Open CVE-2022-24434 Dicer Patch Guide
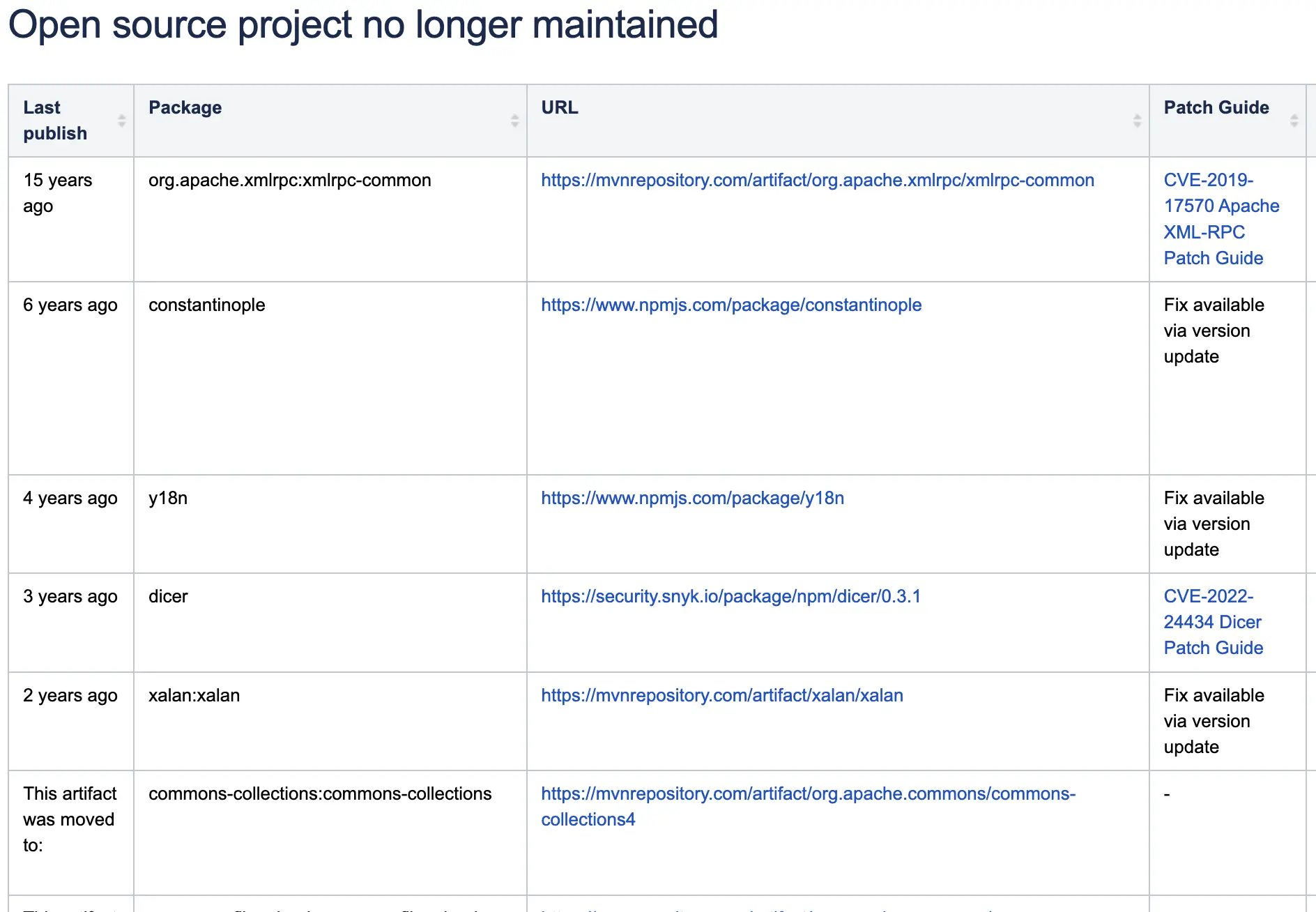The width and height of the screenshot is (1316, 912). tap(1214, 622)
